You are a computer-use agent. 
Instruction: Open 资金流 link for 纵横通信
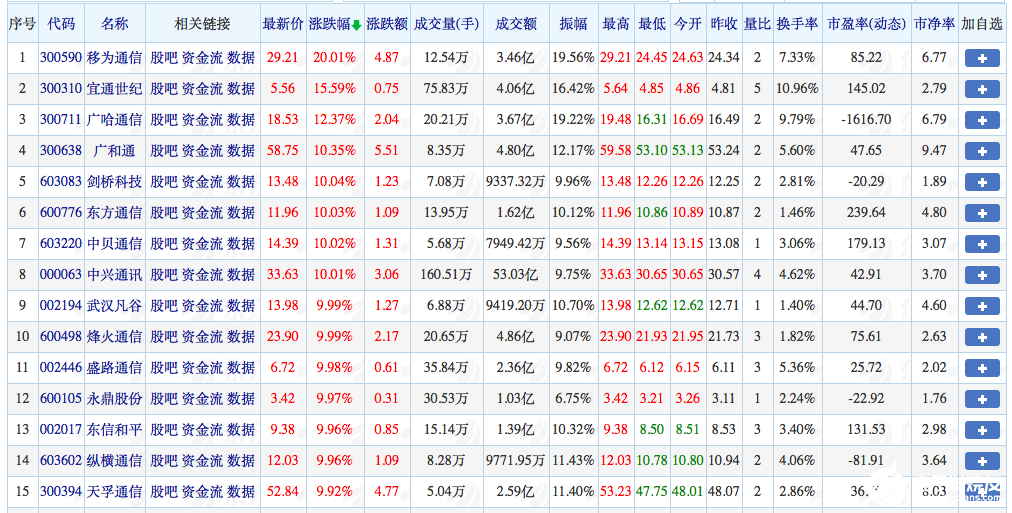pos(202,461)
